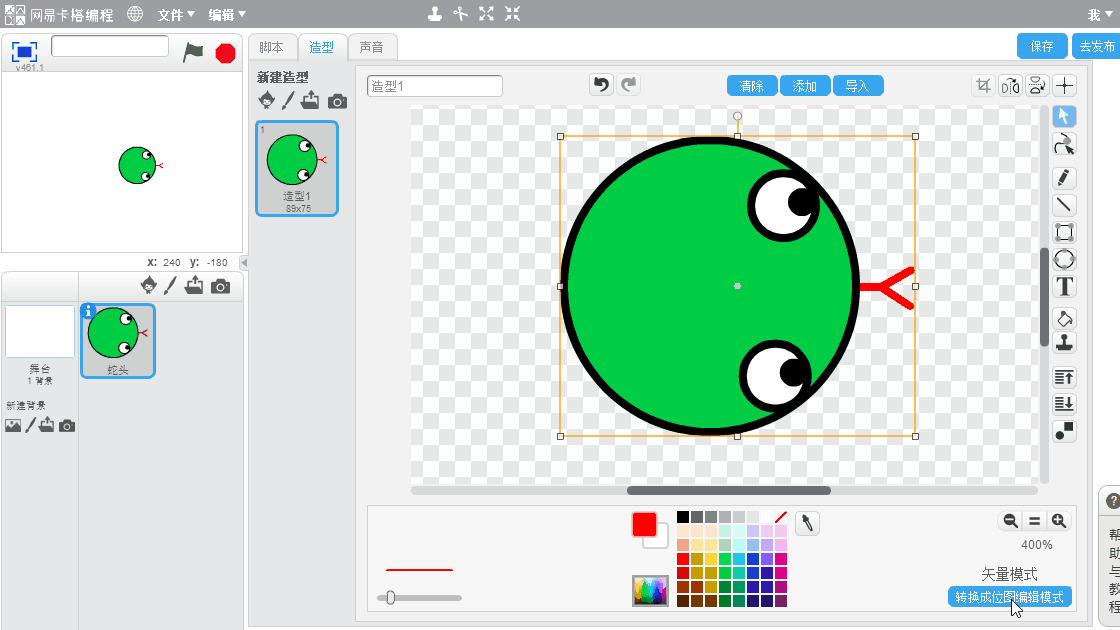Create a new sprite from camera
The image size is (1120, 630).
pos(221,286)
